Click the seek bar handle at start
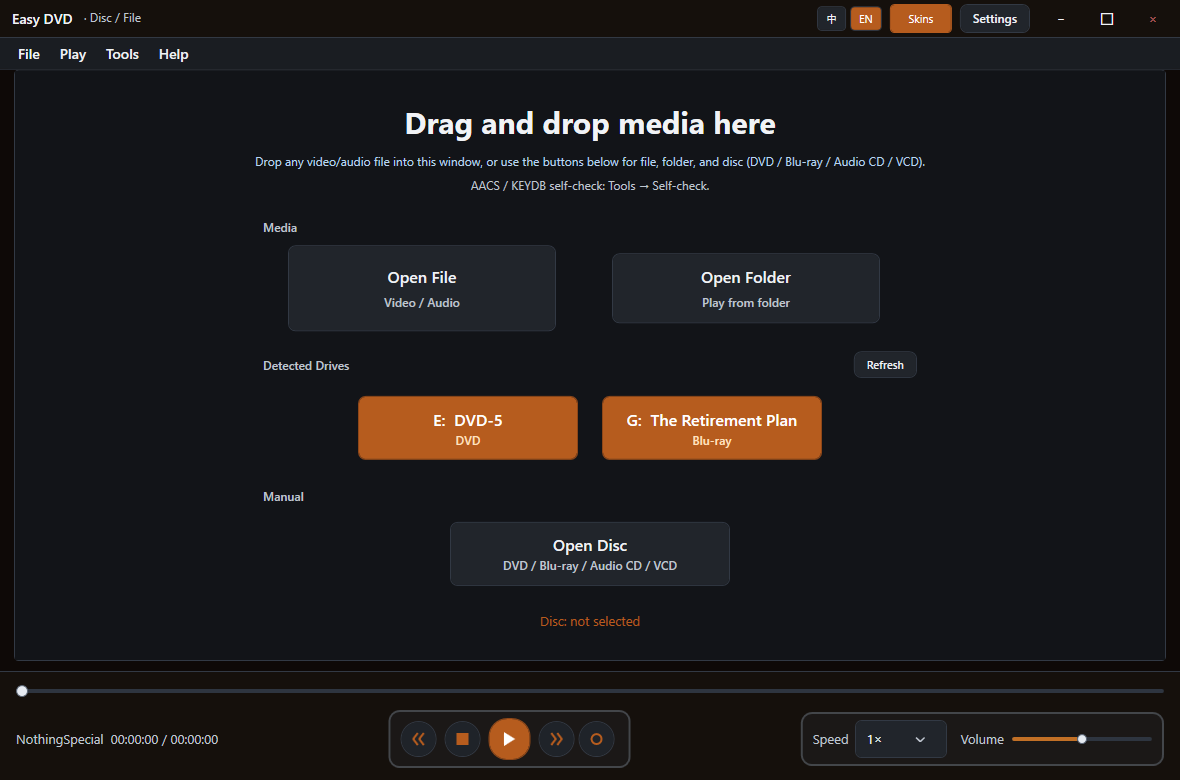This screenshot has width=1180, height=780. tap(22, 690)
